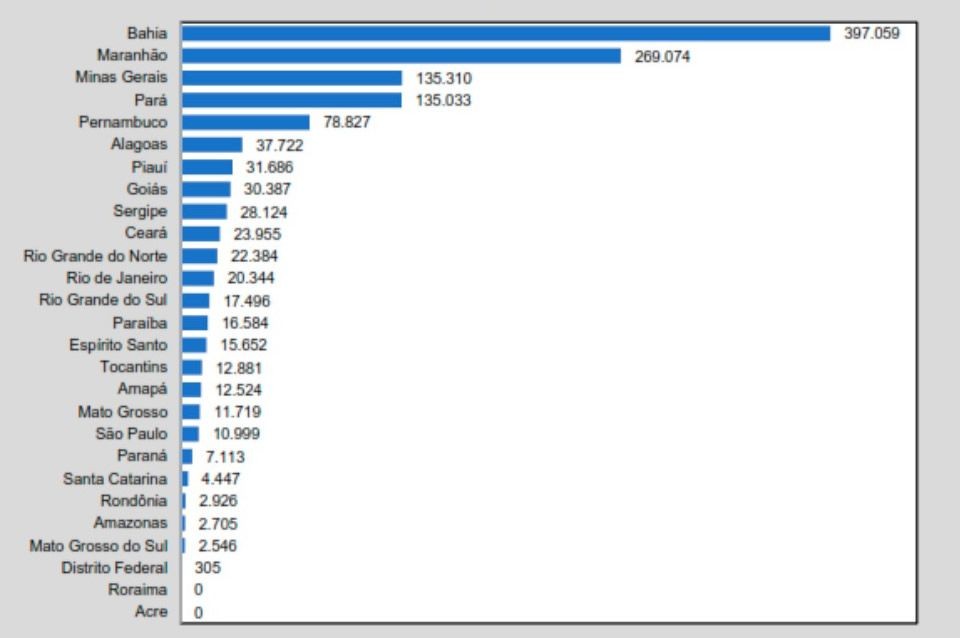Select the value 20.344

point(251,278)
